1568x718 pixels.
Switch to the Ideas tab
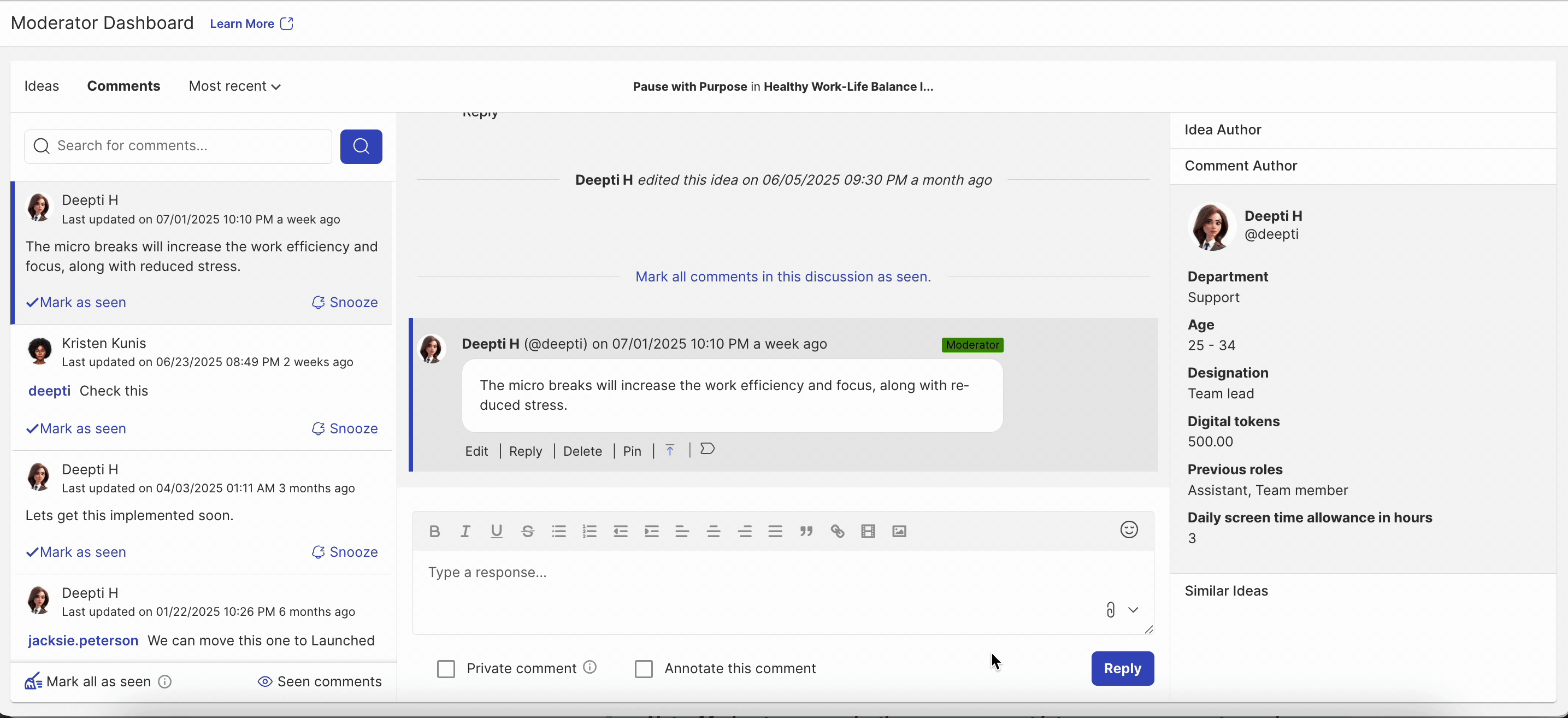pyautogui.click(x=42, y=86)
